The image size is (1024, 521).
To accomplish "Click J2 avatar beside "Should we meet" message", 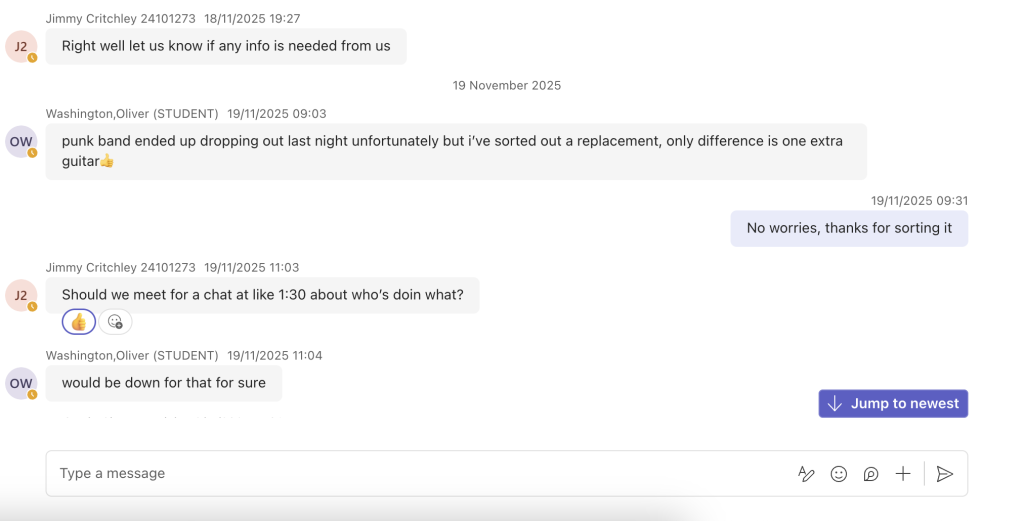I will [21, 295].
